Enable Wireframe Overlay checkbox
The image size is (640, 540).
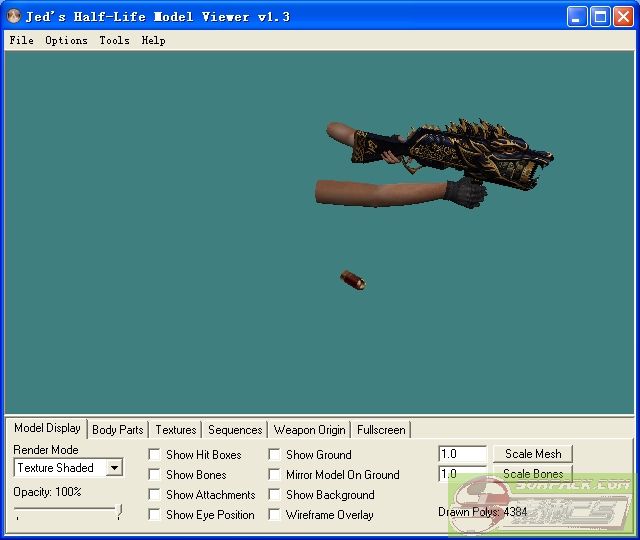(x=275, y=515)
